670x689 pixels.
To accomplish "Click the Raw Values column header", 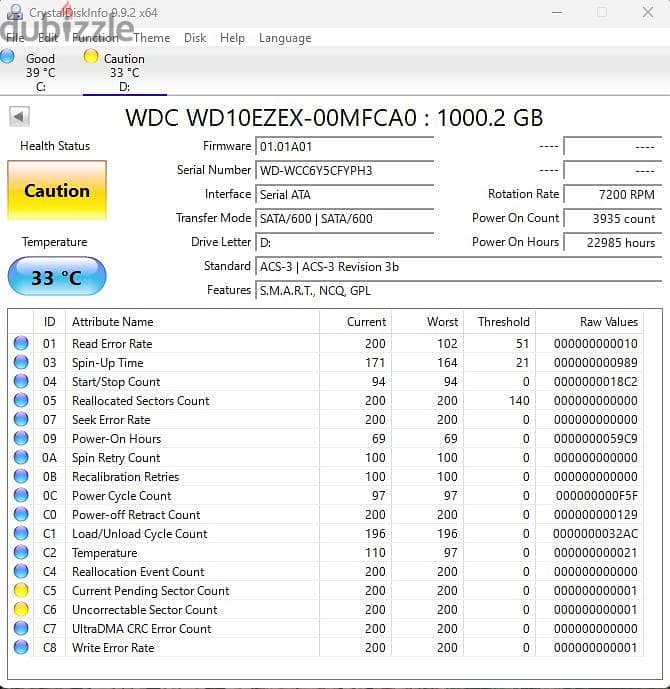I will pyautogui.click(x=589, y=322).
